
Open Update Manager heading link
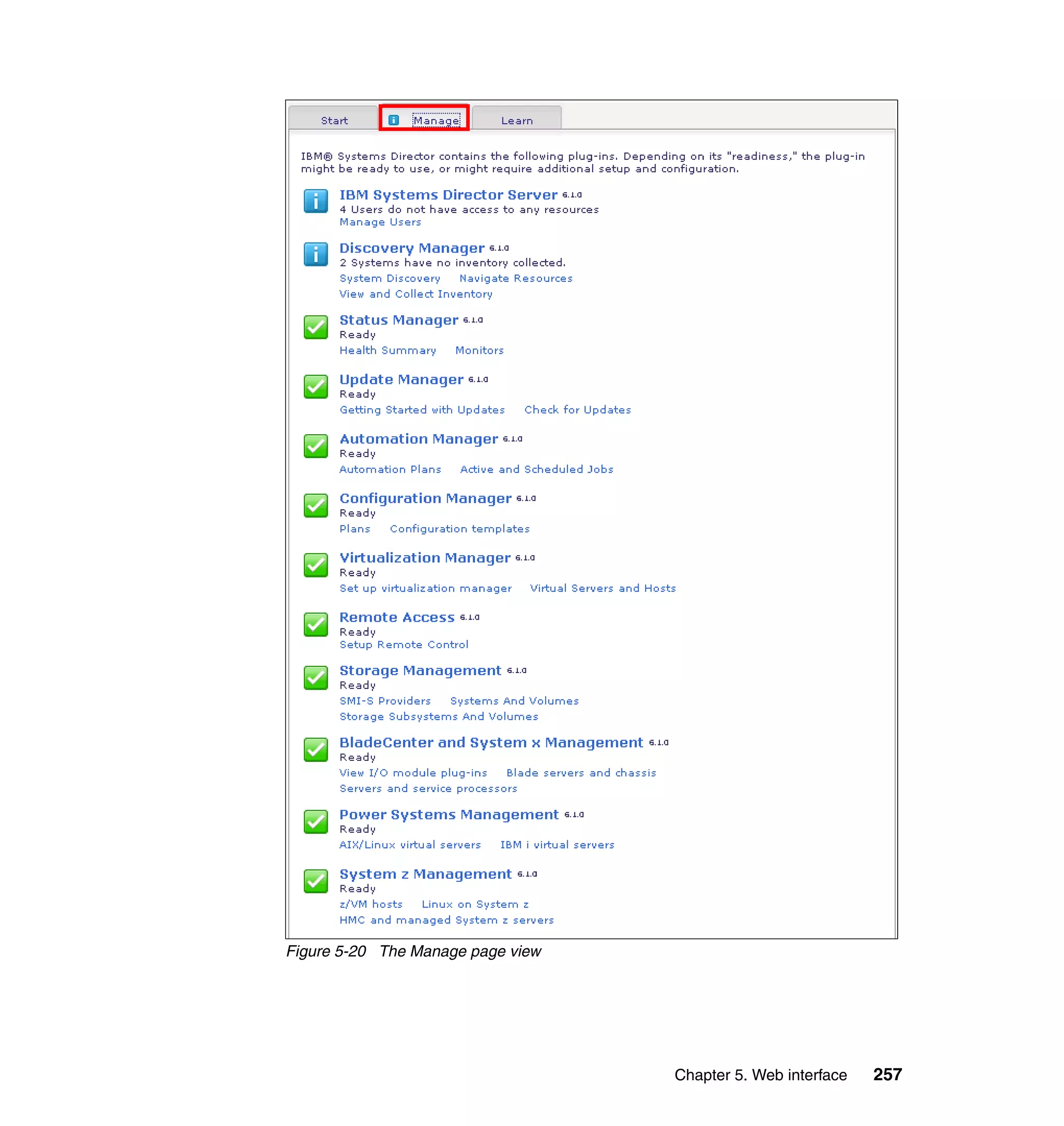(x=401, y=380)
